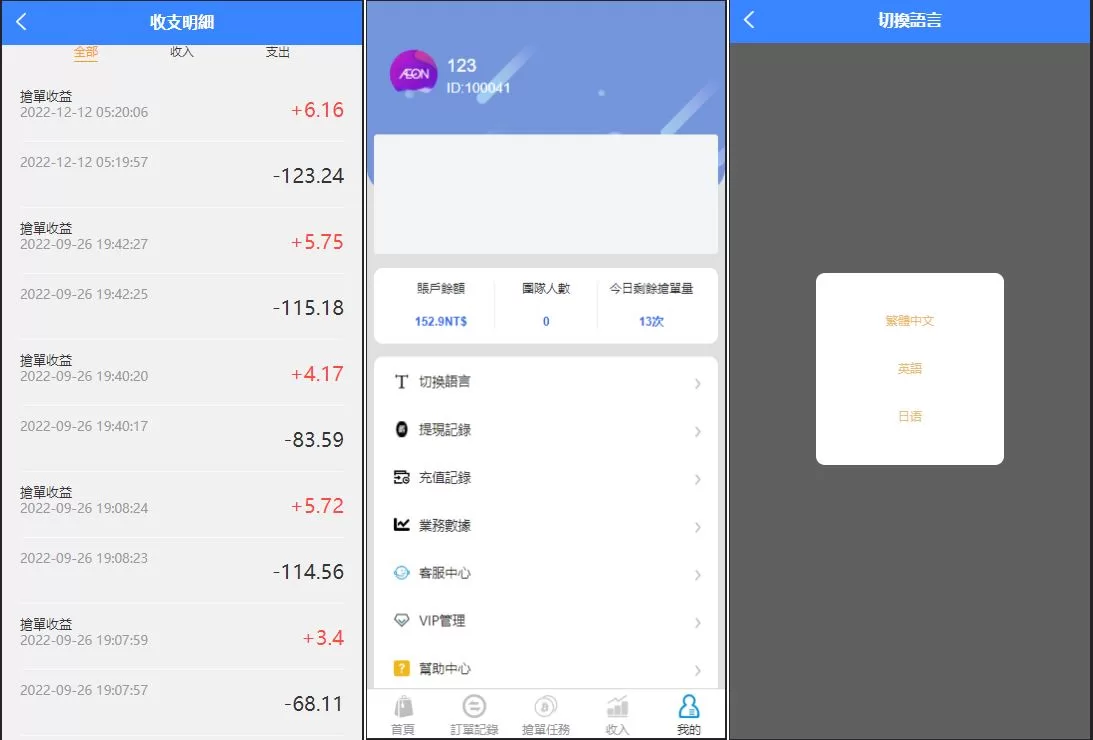Click the 收支明細 header title
The image size is (1093, 740).
(182, 22)
